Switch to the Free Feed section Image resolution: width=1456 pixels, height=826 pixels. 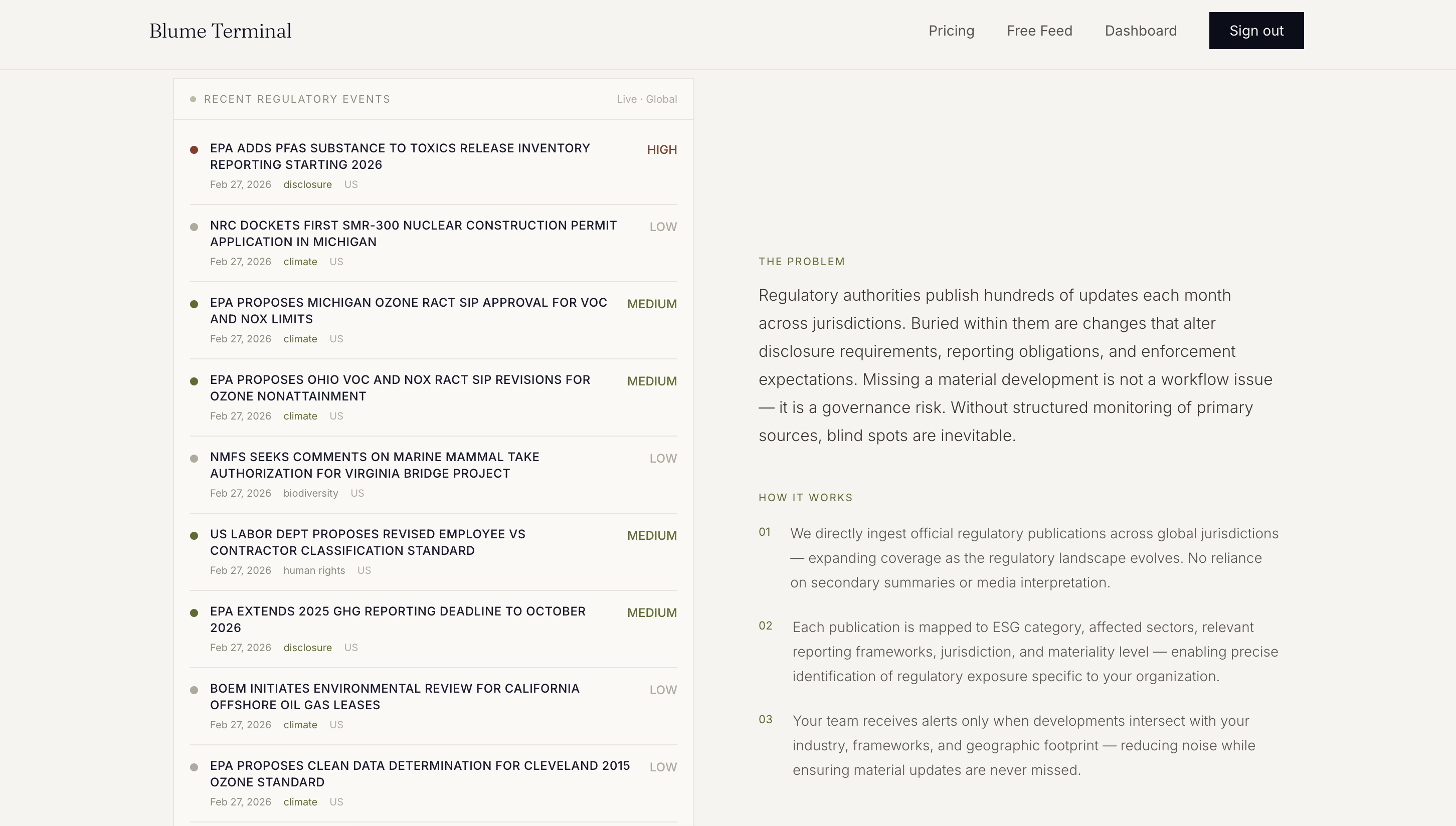(1039, 31)
